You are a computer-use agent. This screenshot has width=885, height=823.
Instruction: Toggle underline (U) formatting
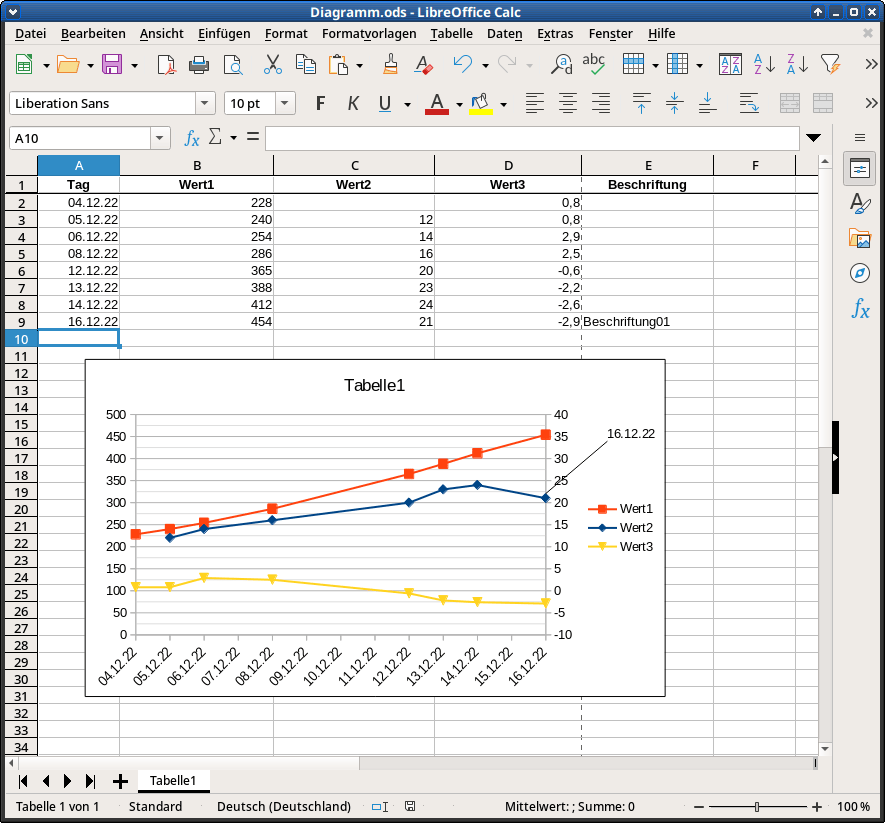(385, 103)
